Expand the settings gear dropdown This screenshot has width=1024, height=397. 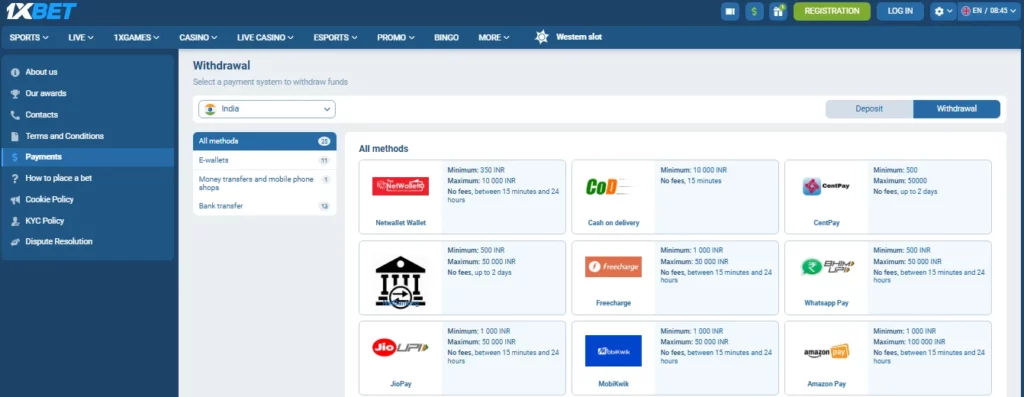pos(943,11)
